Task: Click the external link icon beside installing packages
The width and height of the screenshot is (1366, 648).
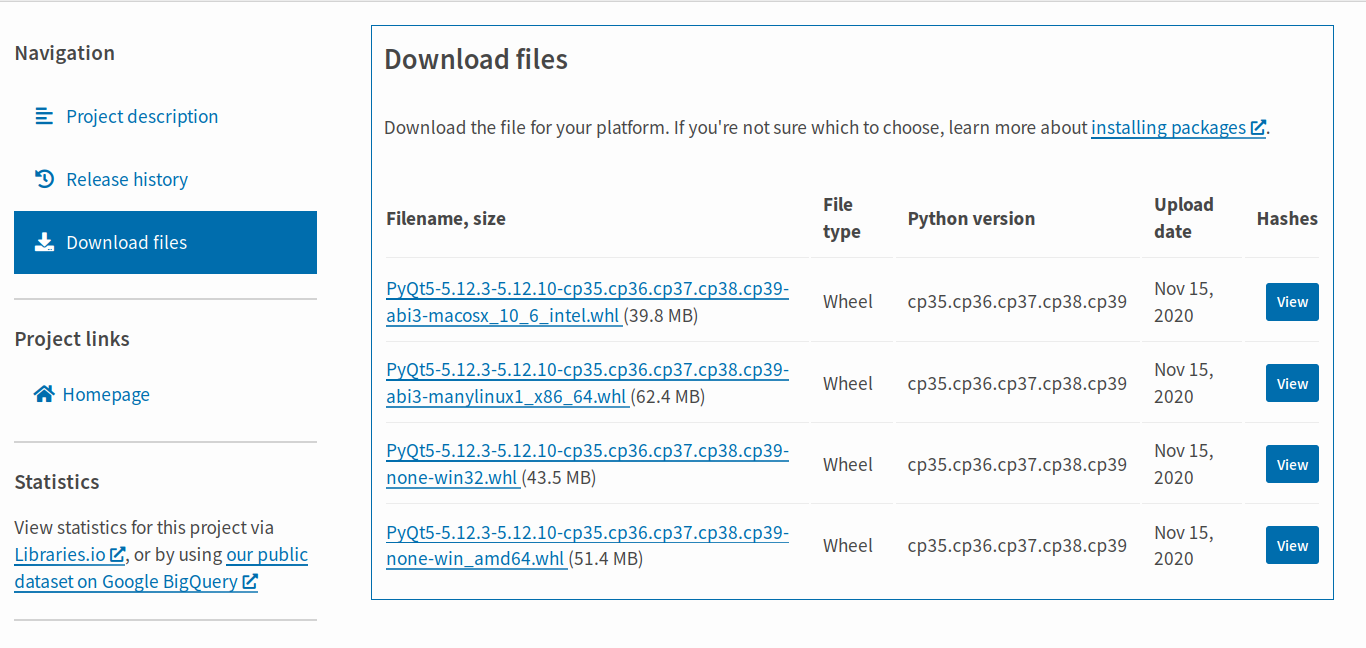Action: click(1258, 127)
